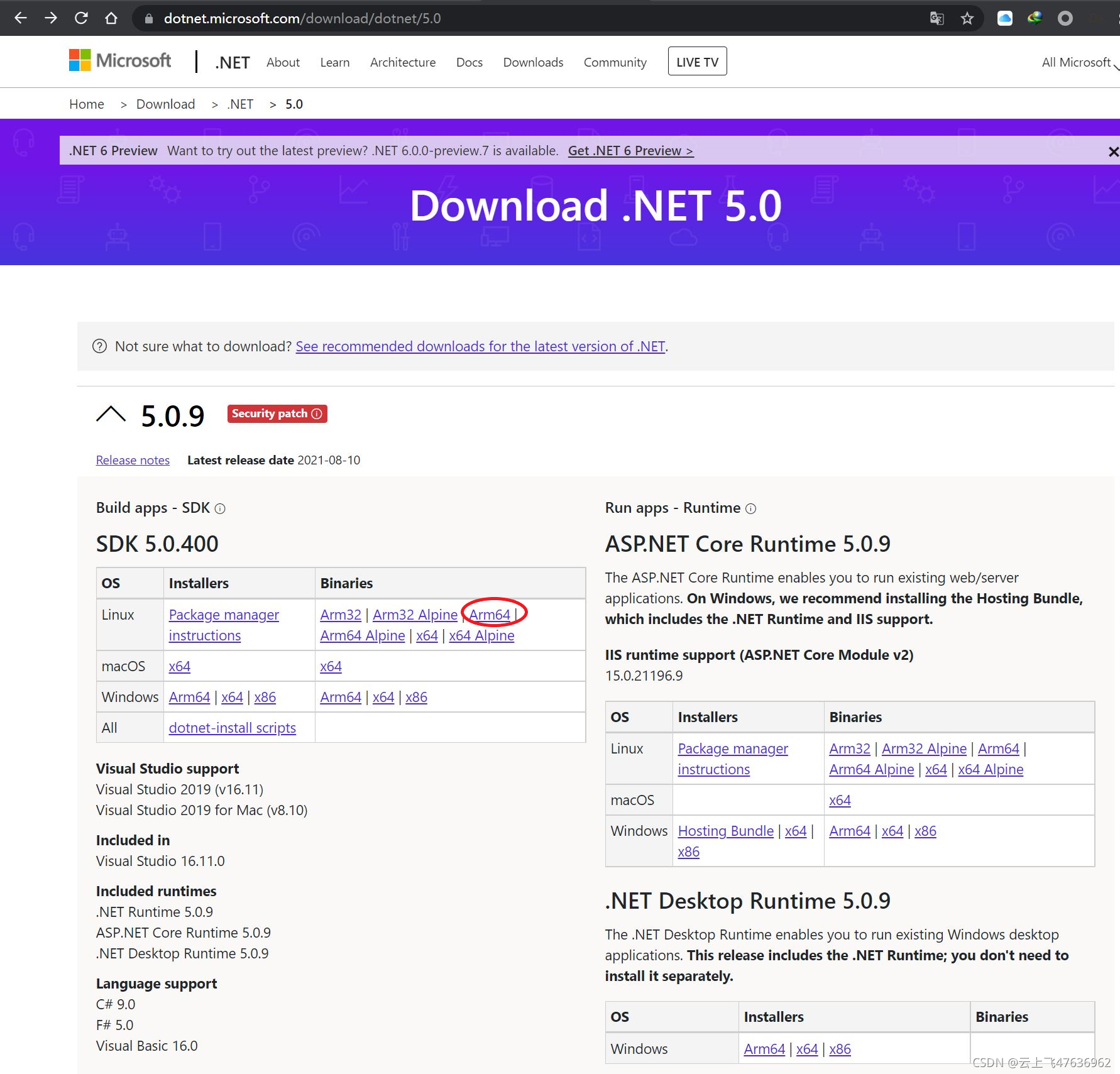The width and height of the screenshot is (1120, 1074).
Task: Go to browser home page icon
Action: 111,18
